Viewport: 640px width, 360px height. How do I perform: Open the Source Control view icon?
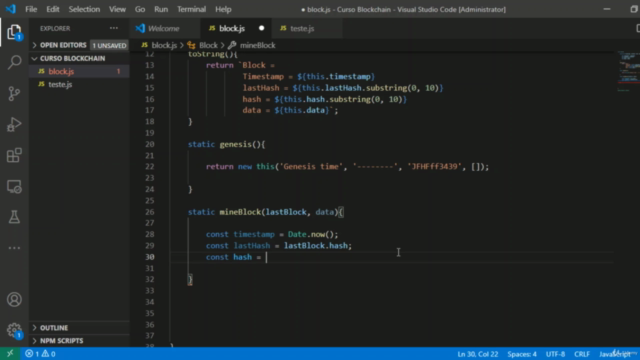tap(14, 93)
